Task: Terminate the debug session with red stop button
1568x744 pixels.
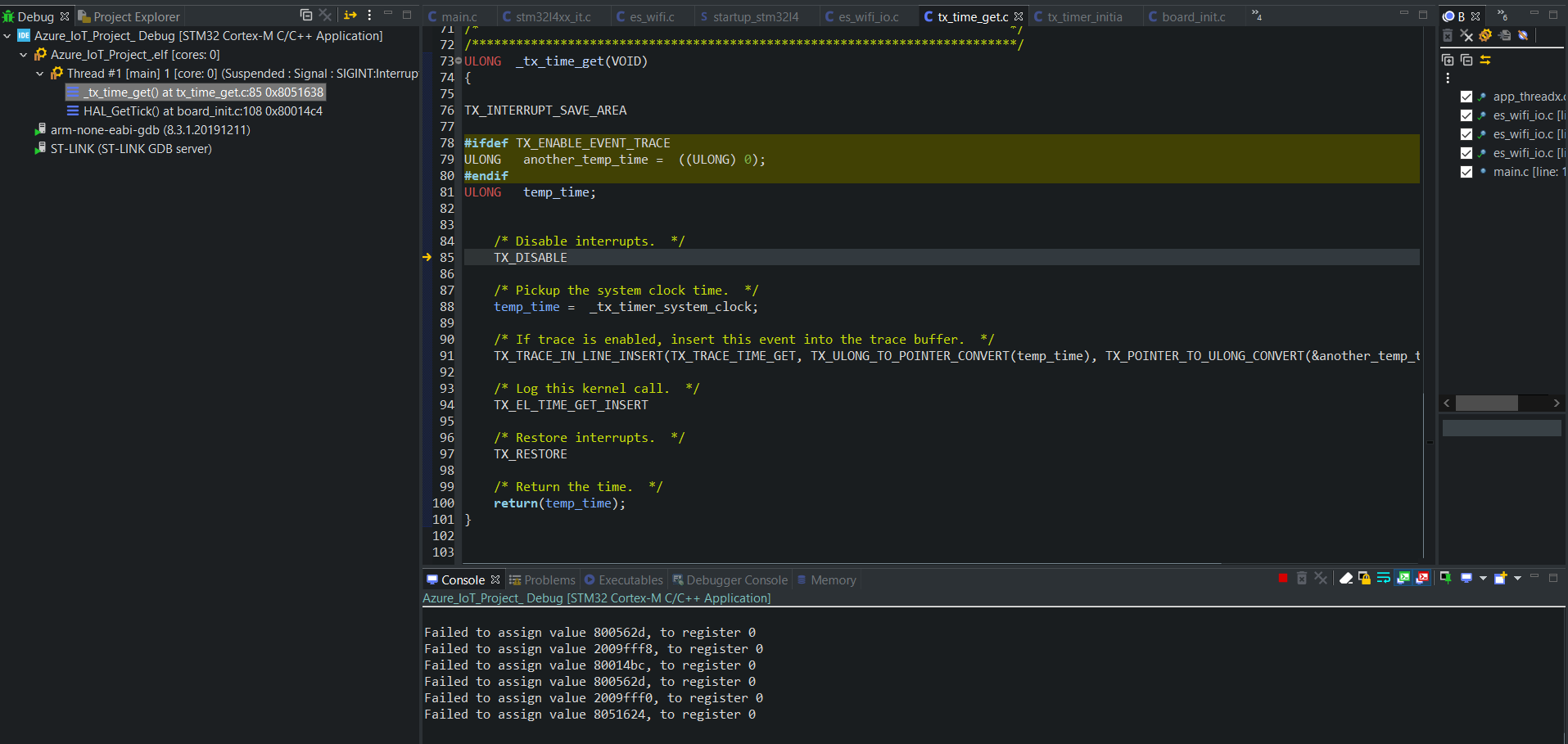Action: pos(1282,578)
